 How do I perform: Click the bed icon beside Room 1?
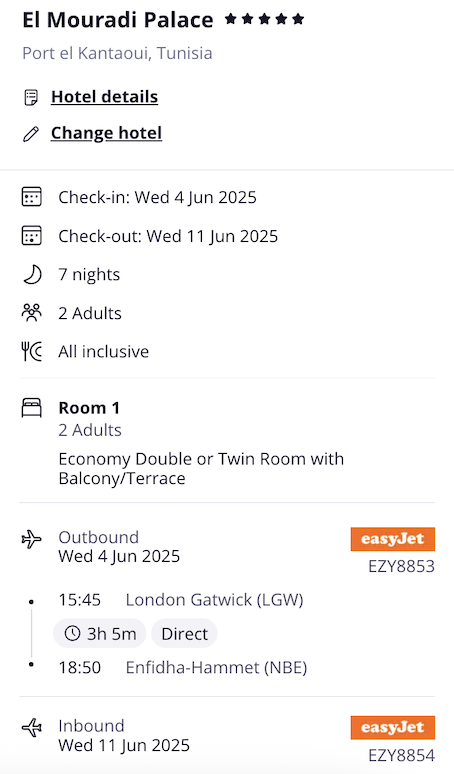[x=32, y=408]
